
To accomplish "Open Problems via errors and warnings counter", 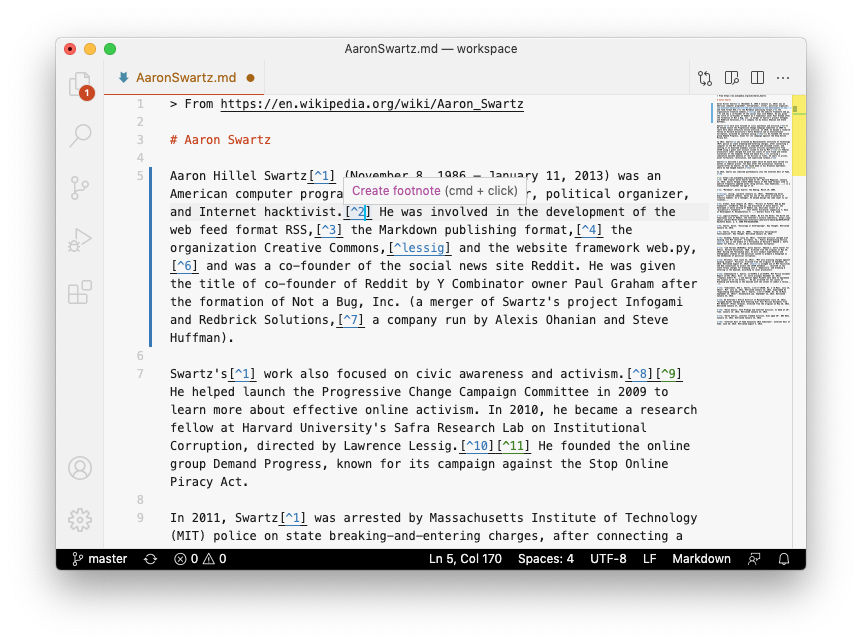I will [200, 559].
